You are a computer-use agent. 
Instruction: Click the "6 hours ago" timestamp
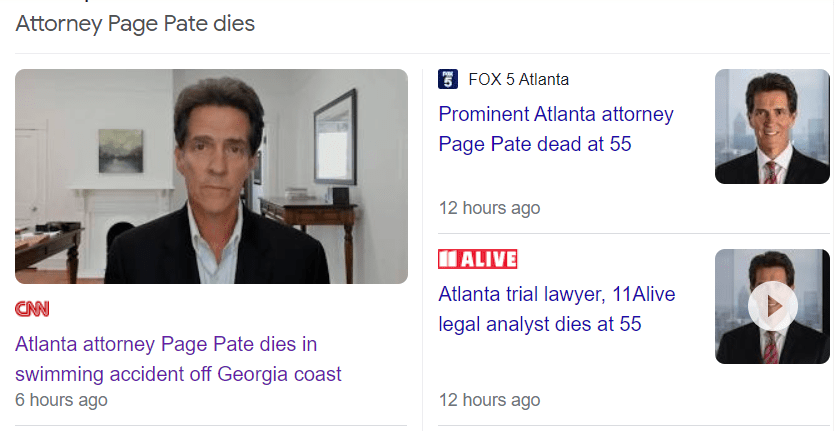(x=61, y=400)
